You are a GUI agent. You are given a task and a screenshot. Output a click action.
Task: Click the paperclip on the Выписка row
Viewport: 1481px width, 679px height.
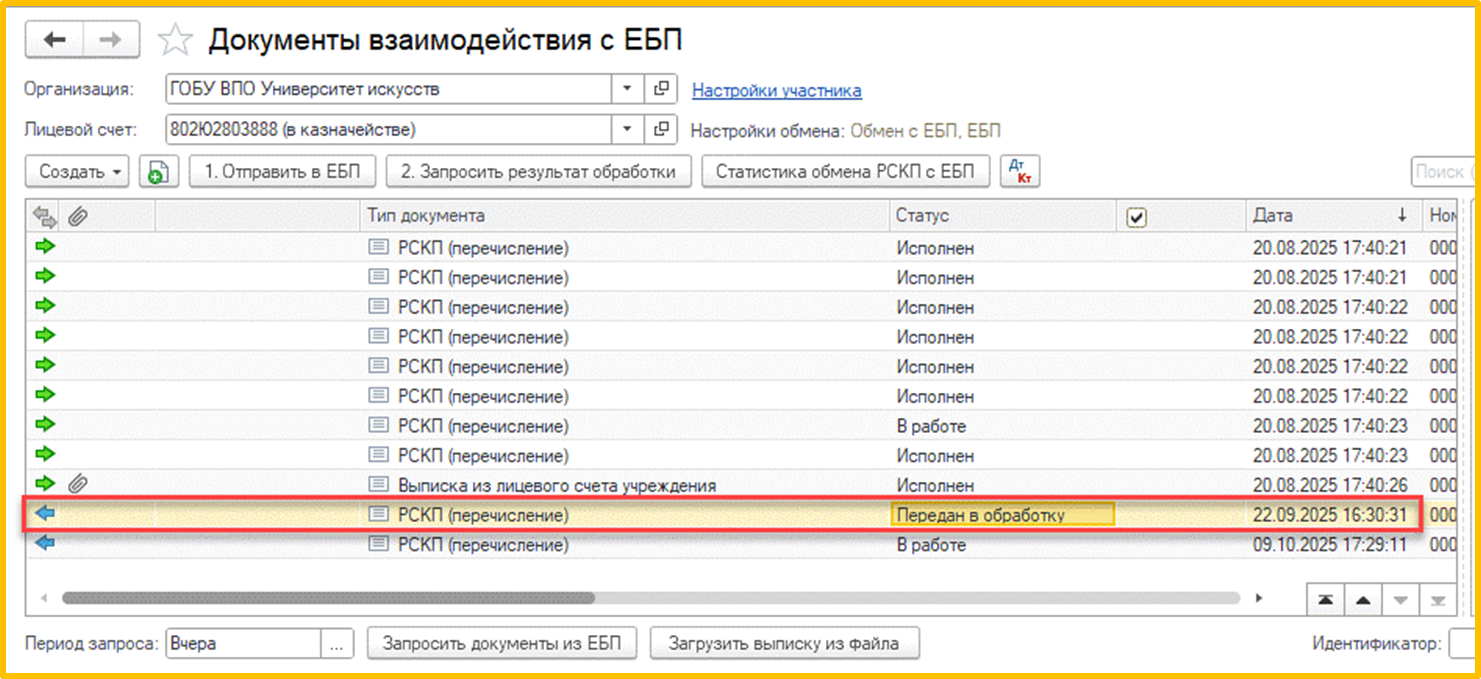coord(78,485)
